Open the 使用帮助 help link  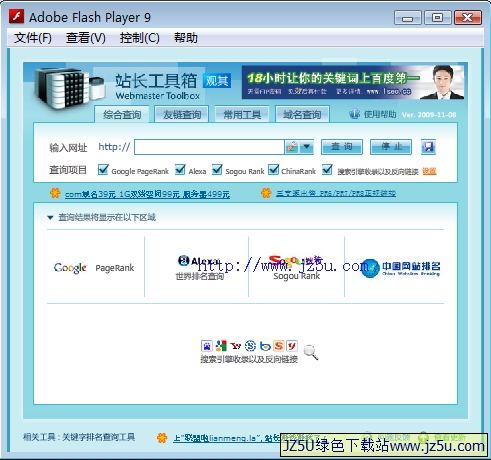coord(380,114)
